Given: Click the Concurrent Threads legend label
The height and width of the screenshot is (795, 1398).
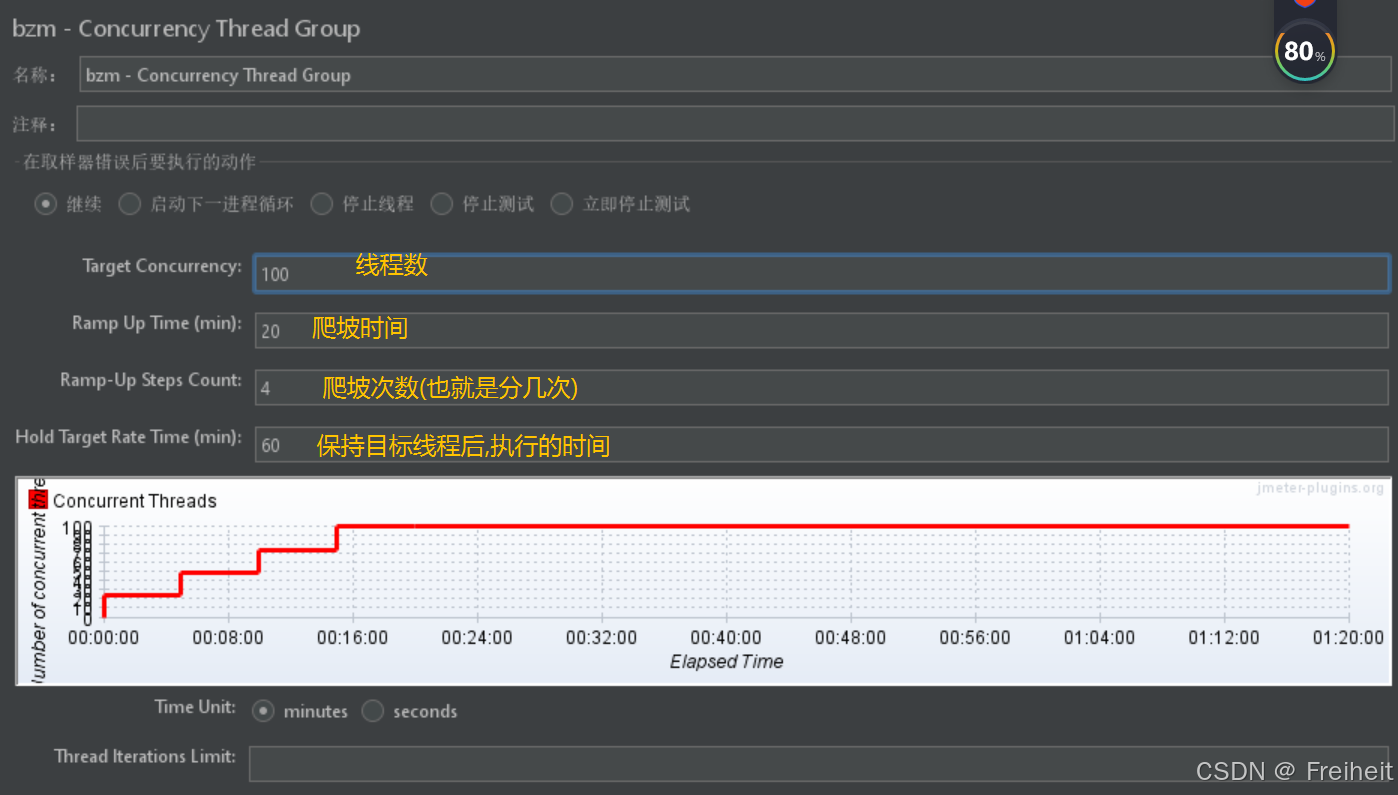Looking at the screenshot, I should tap(135, 501).
